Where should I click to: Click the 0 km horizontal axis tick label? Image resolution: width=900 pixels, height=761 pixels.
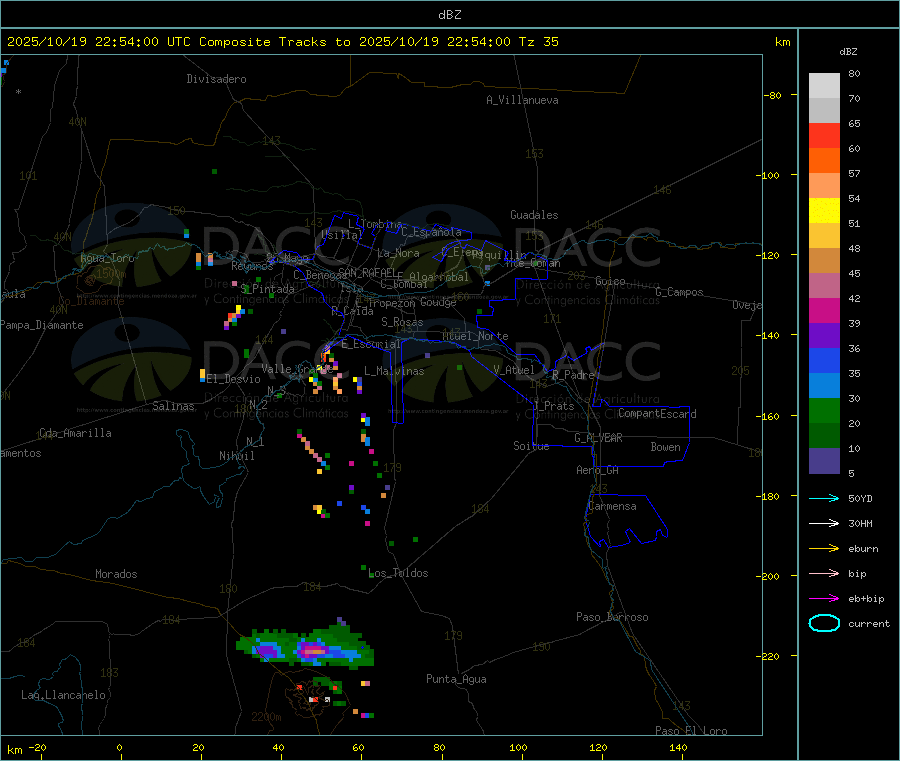119,747
